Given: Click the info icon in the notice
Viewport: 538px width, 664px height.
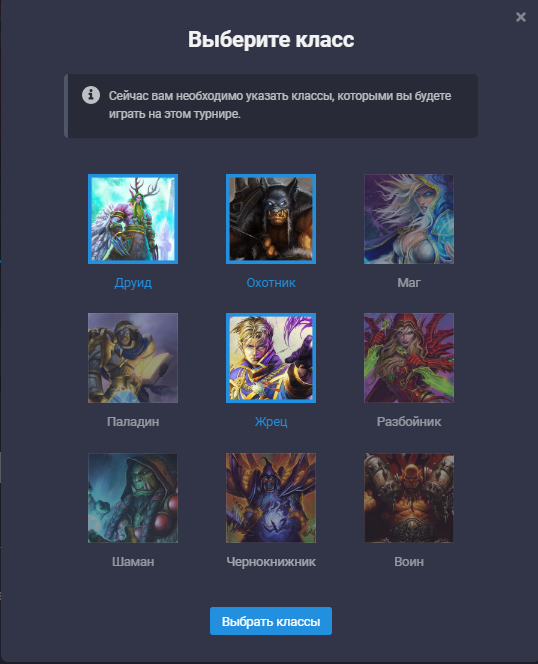Looking at the screenshot, I should pyautogui.click(x=91, y=95).
